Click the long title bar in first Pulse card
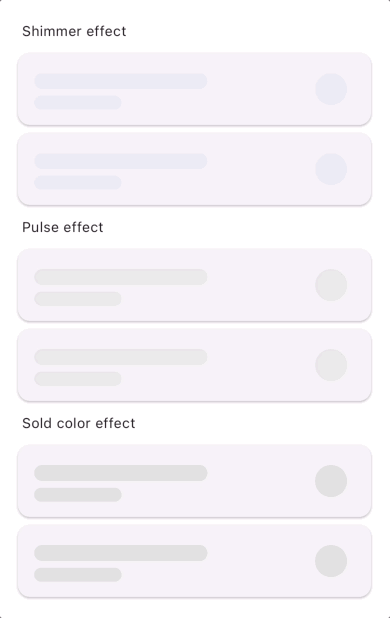The width and height of the screenshot is (390, 618). pyautogui.click(x=121, y=277)
